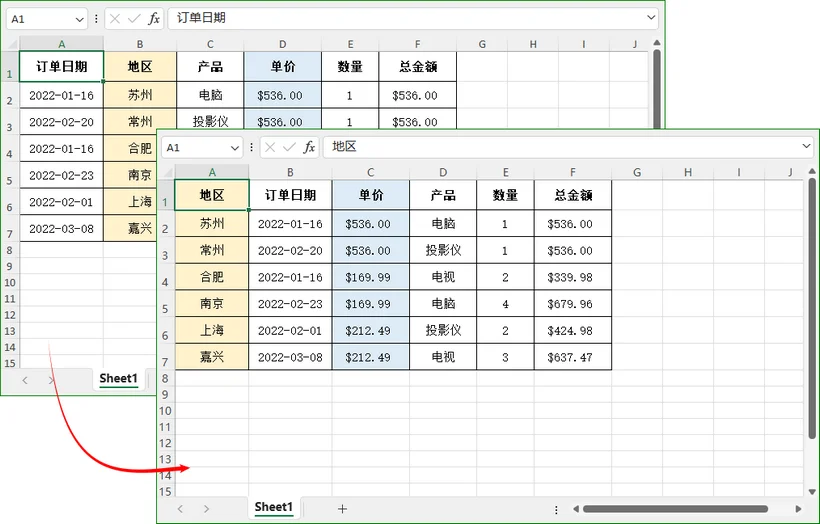Click header cell 订单日期 in front window
The image size is (820, 524).
point(290,196)
